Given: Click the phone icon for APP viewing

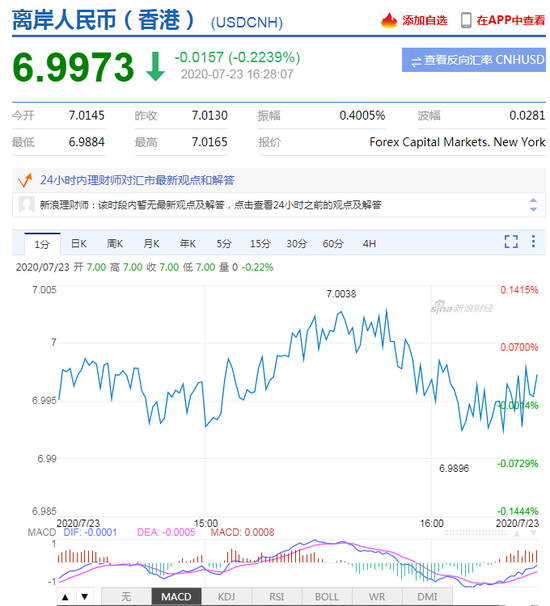Looking at the screenshot, I should 466,20.
